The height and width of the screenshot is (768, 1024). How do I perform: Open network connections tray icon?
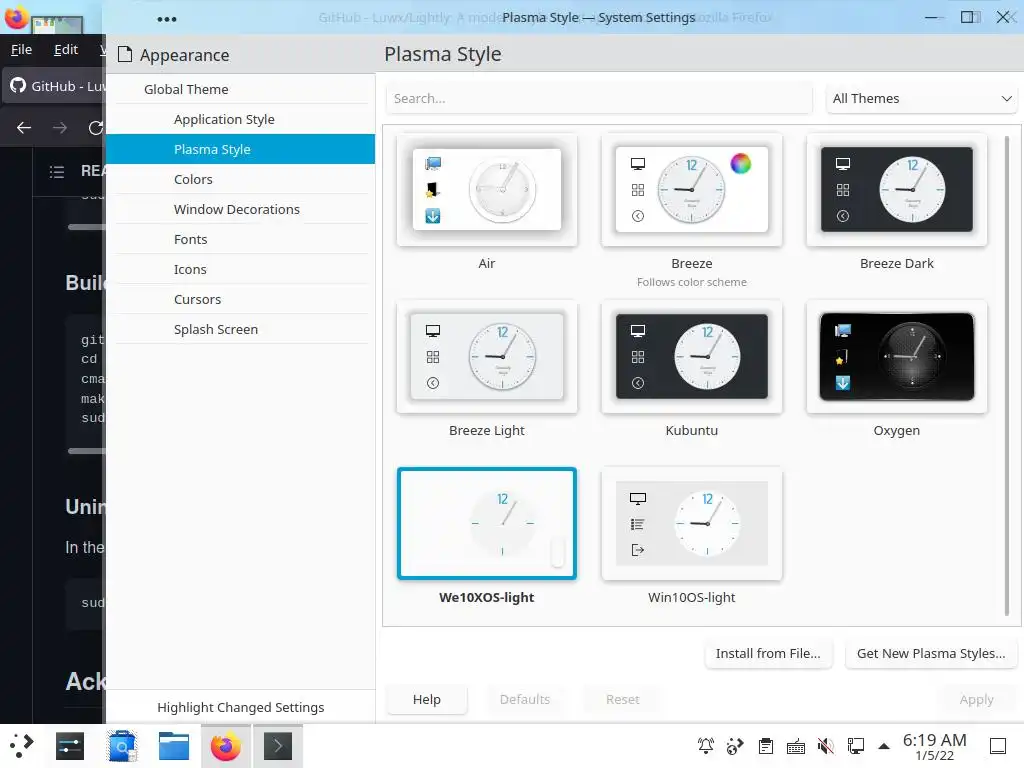click(x=856, y=746)
